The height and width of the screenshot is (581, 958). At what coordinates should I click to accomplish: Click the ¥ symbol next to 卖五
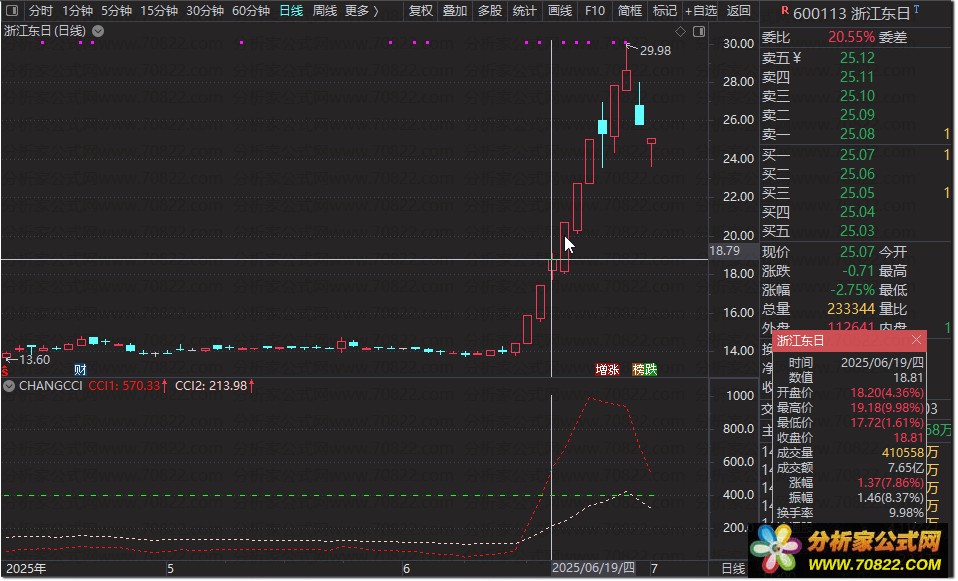796,58
